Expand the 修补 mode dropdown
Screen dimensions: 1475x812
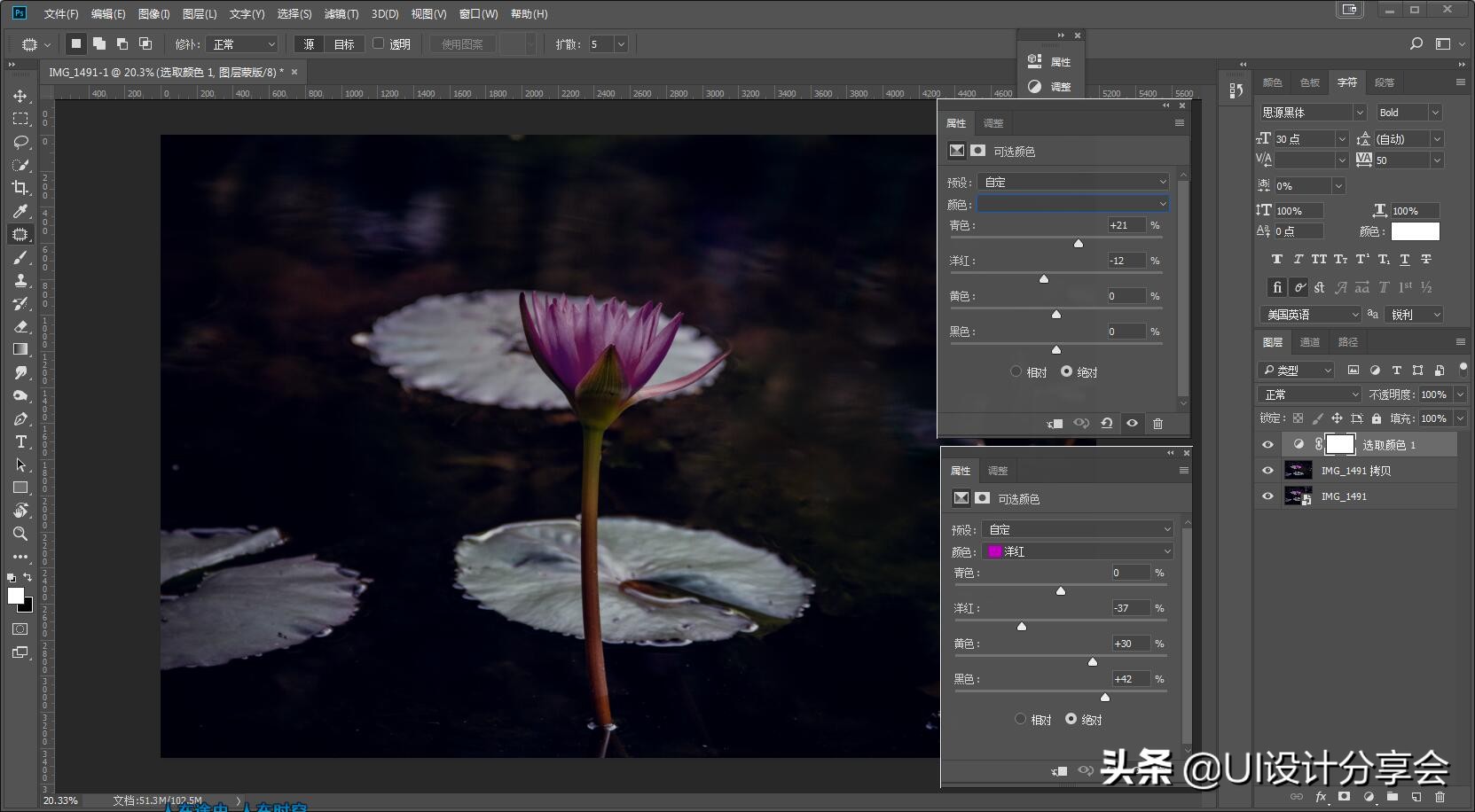click(x=242, y=44)
